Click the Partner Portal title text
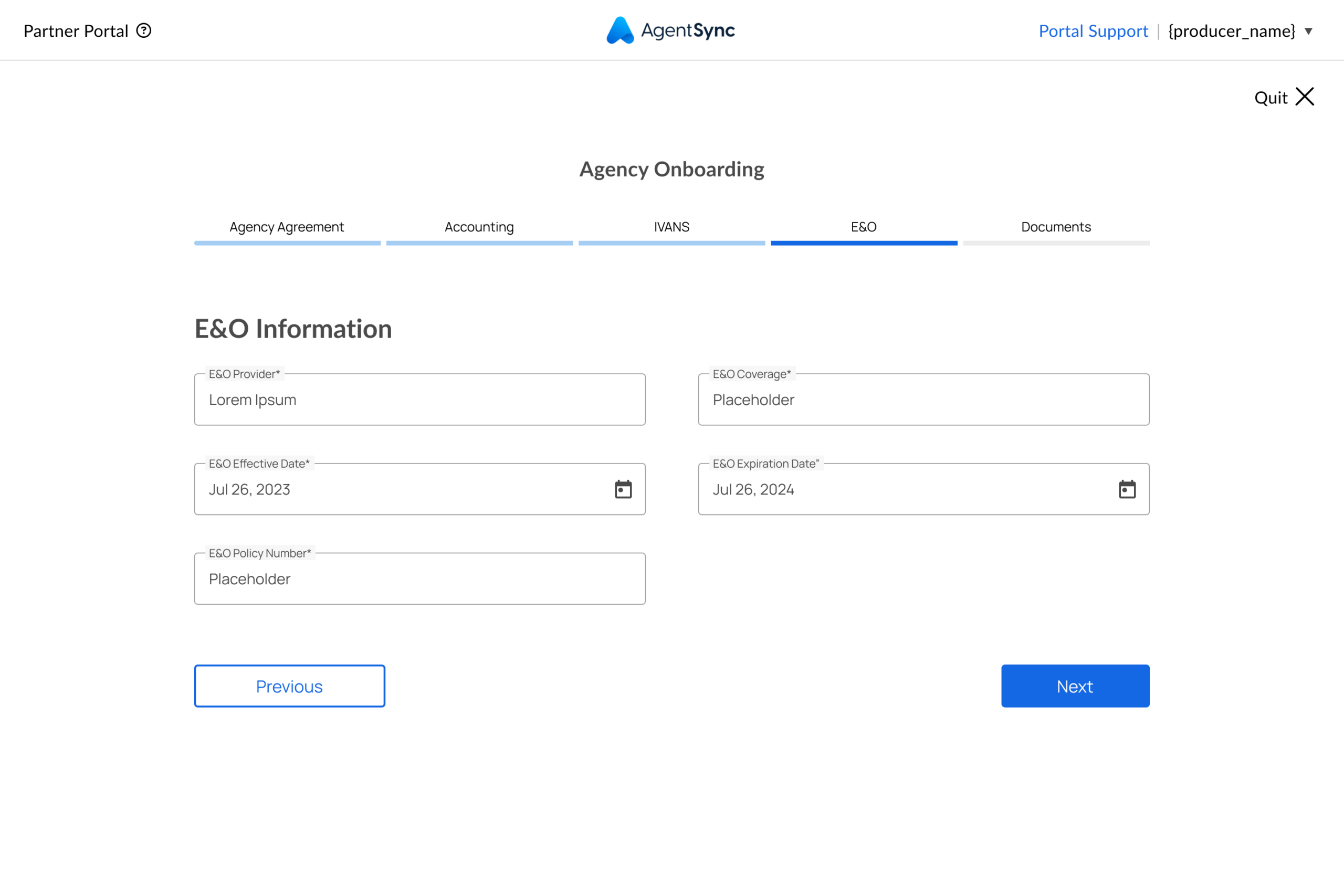The image size is (1344, 896). (x=76, y=31)
